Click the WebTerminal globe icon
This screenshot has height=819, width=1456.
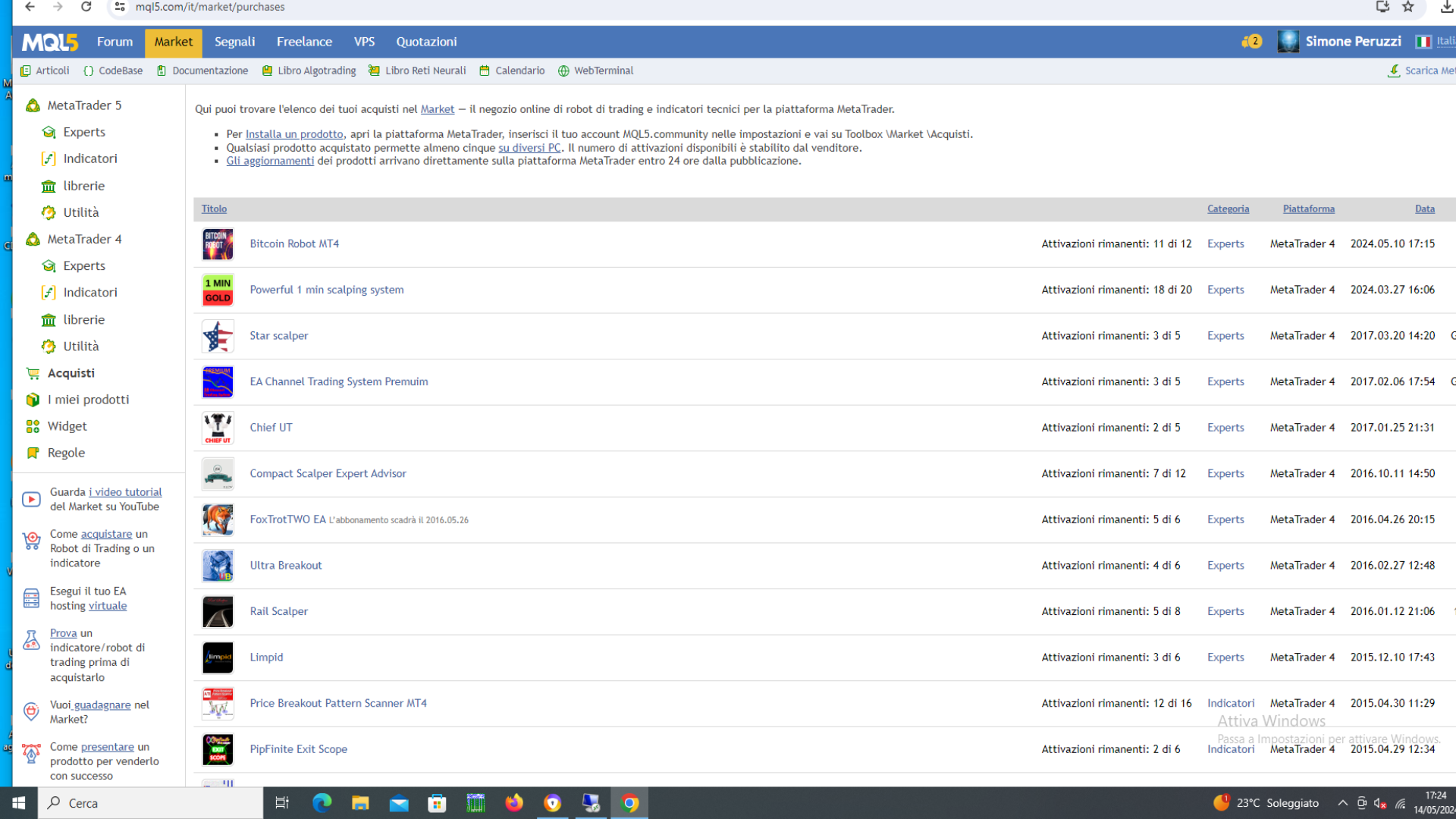(563, 71)
